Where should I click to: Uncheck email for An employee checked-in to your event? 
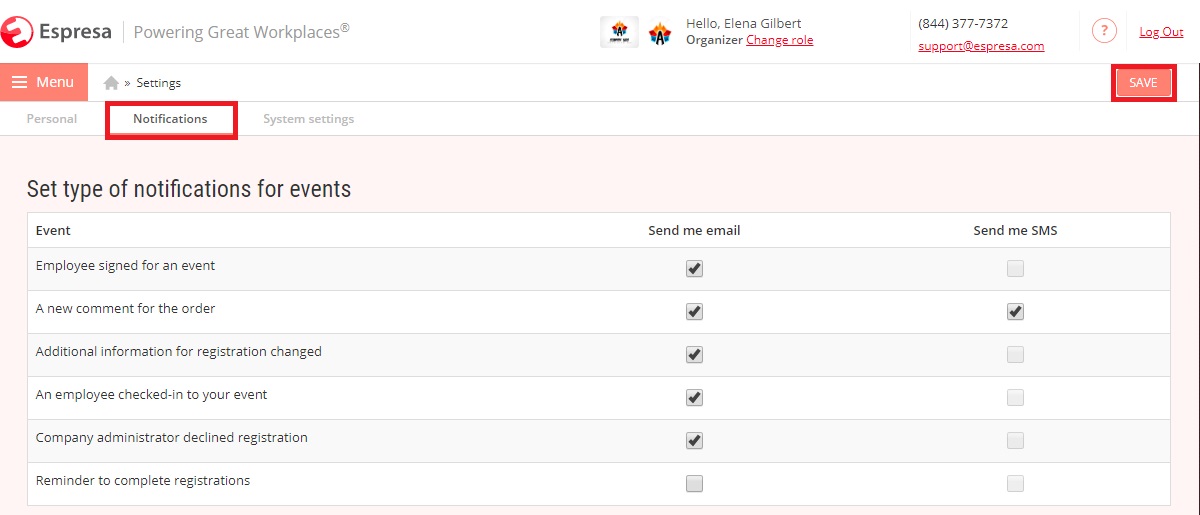click(695, 397)
